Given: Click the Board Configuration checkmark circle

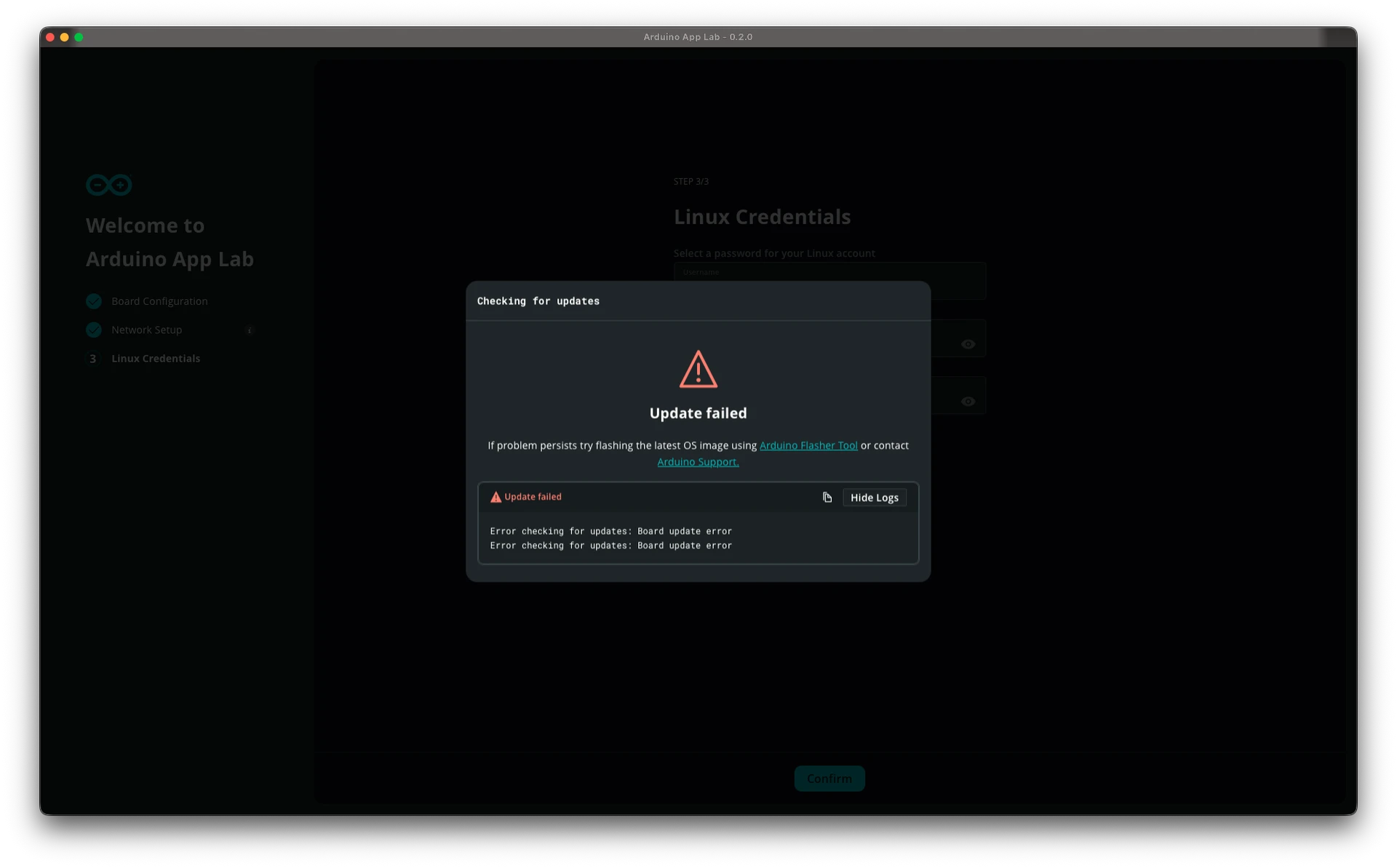Looking at the screenshot, I should [x=93, y=300].
